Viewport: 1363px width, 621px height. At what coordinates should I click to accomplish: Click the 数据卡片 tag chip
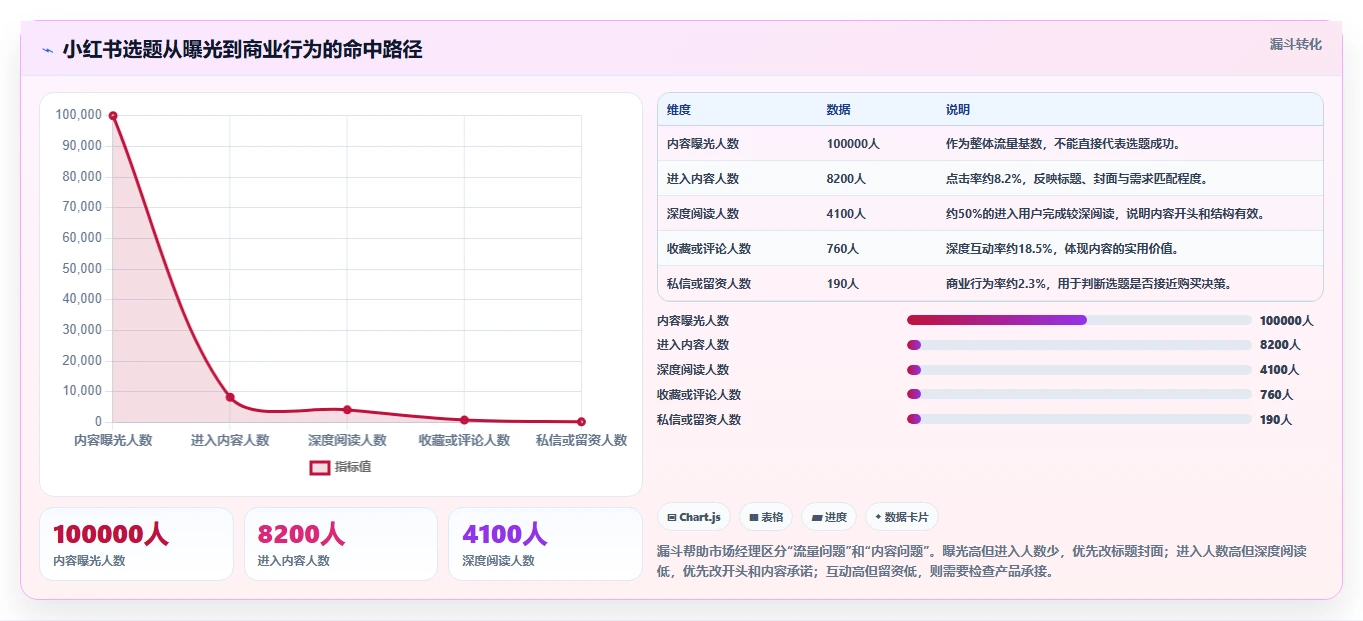tap(902, 517)
